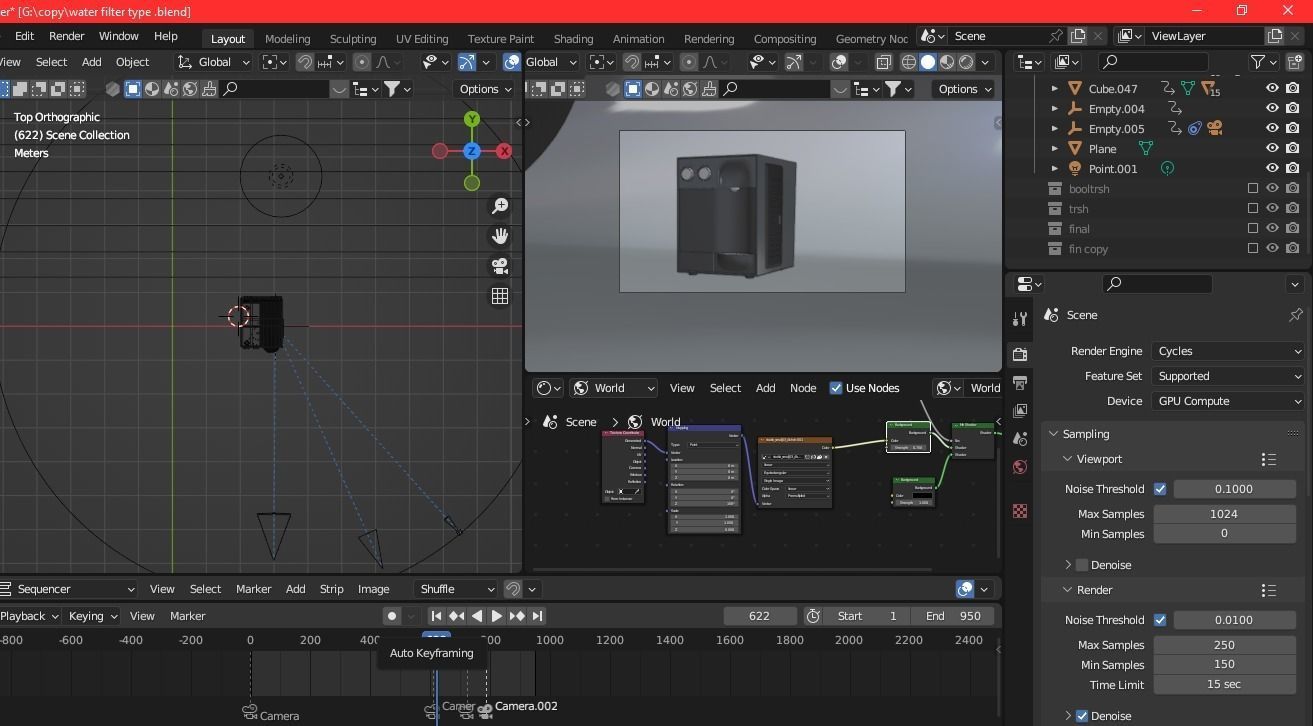Hide the Plane object in outliner
The height and width of the screenshot is (726, 1313).
tap(1272, 148)
